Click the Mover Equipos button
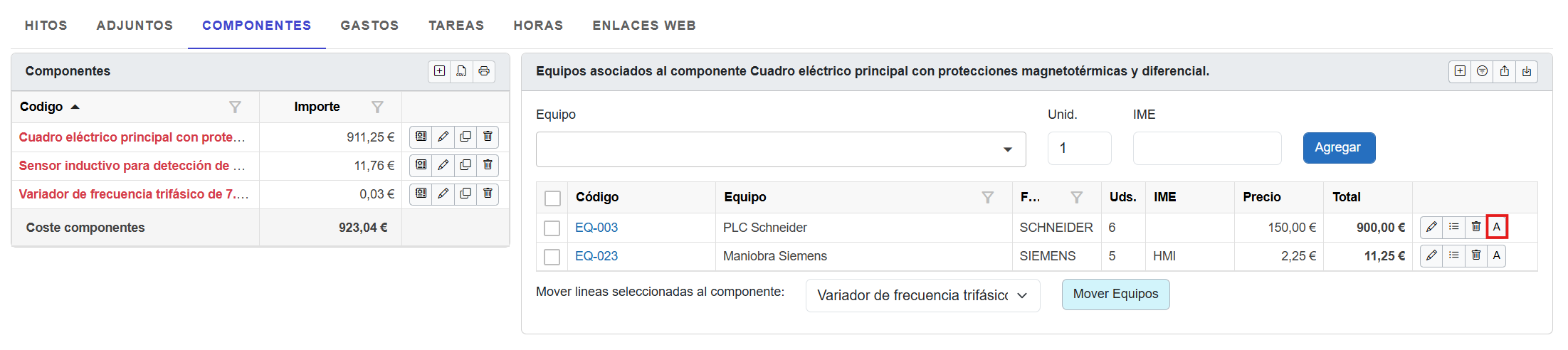The height and width of the screenshot is (350, 1568). 1115,294
